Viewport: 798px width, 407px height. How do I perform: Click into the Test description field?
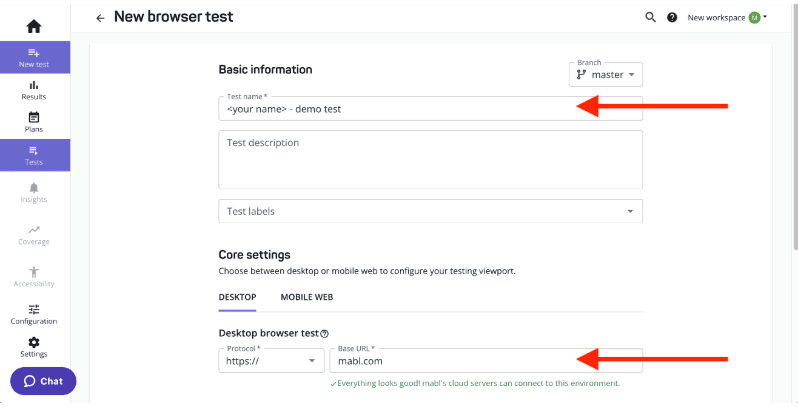coord(430,159)
